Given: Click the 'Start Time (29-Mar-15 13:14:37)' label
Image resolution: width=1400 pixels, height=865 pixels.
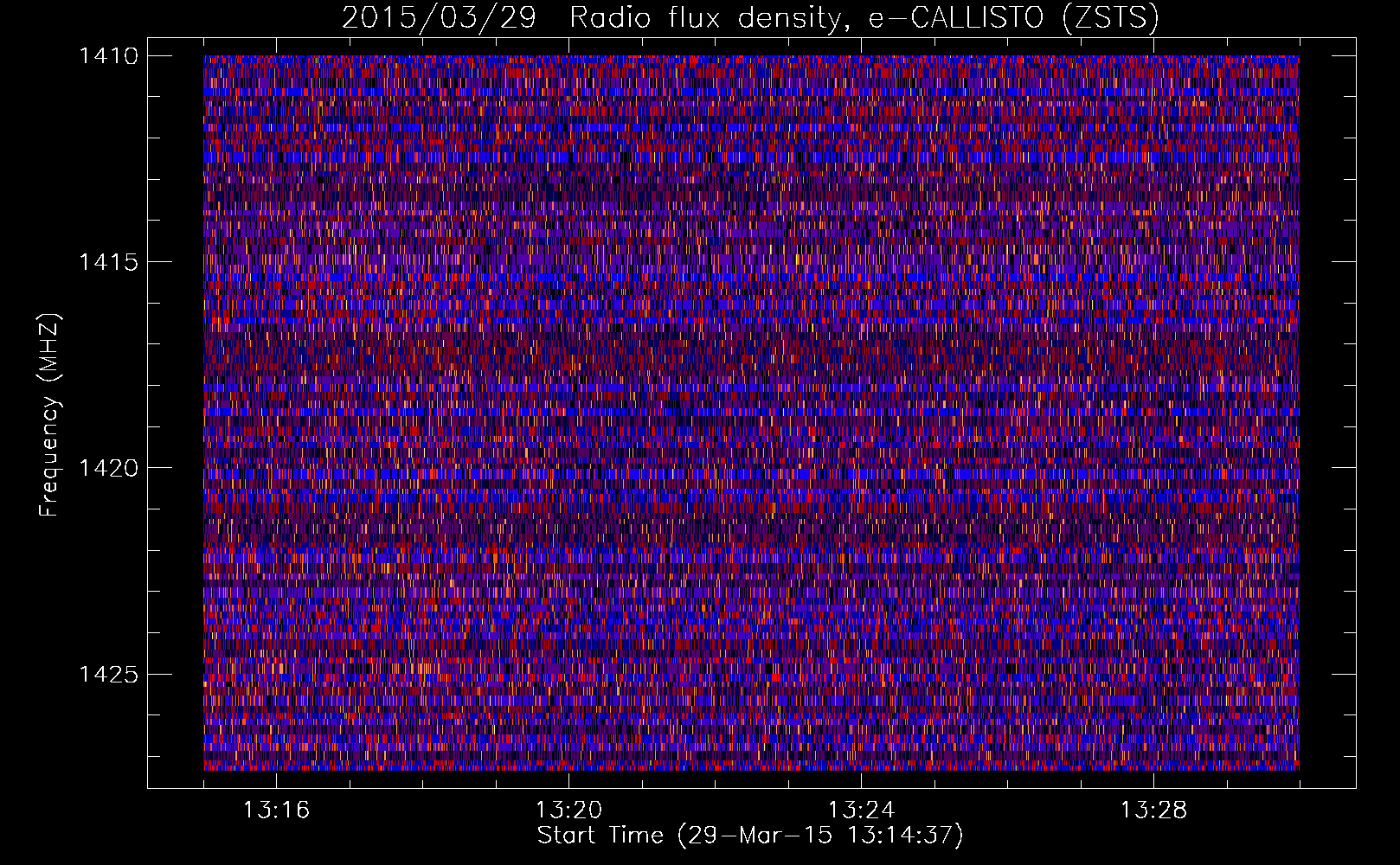Looking at the screenshot, I should (750, 836).
